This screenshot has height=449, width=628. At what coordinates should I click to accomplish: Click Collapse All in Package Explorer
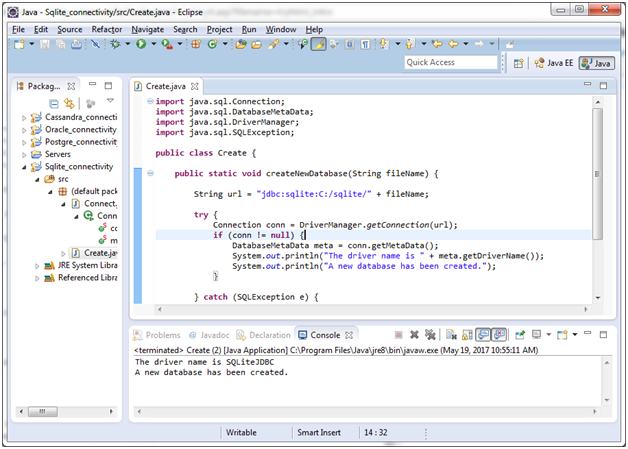click(54, 104)
